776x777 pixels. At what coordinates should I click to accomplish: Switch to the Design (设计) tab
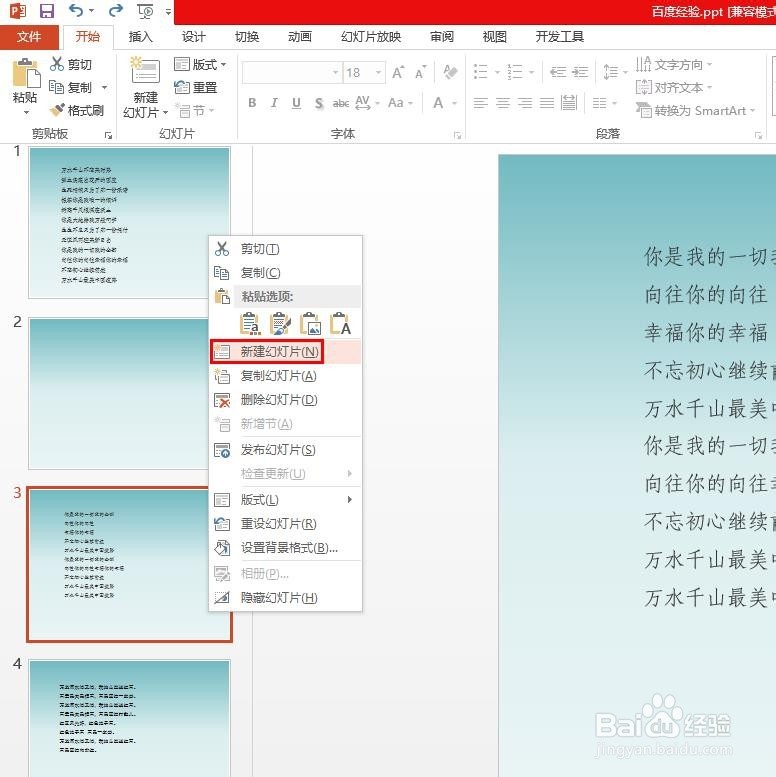[x=193, y=37]
